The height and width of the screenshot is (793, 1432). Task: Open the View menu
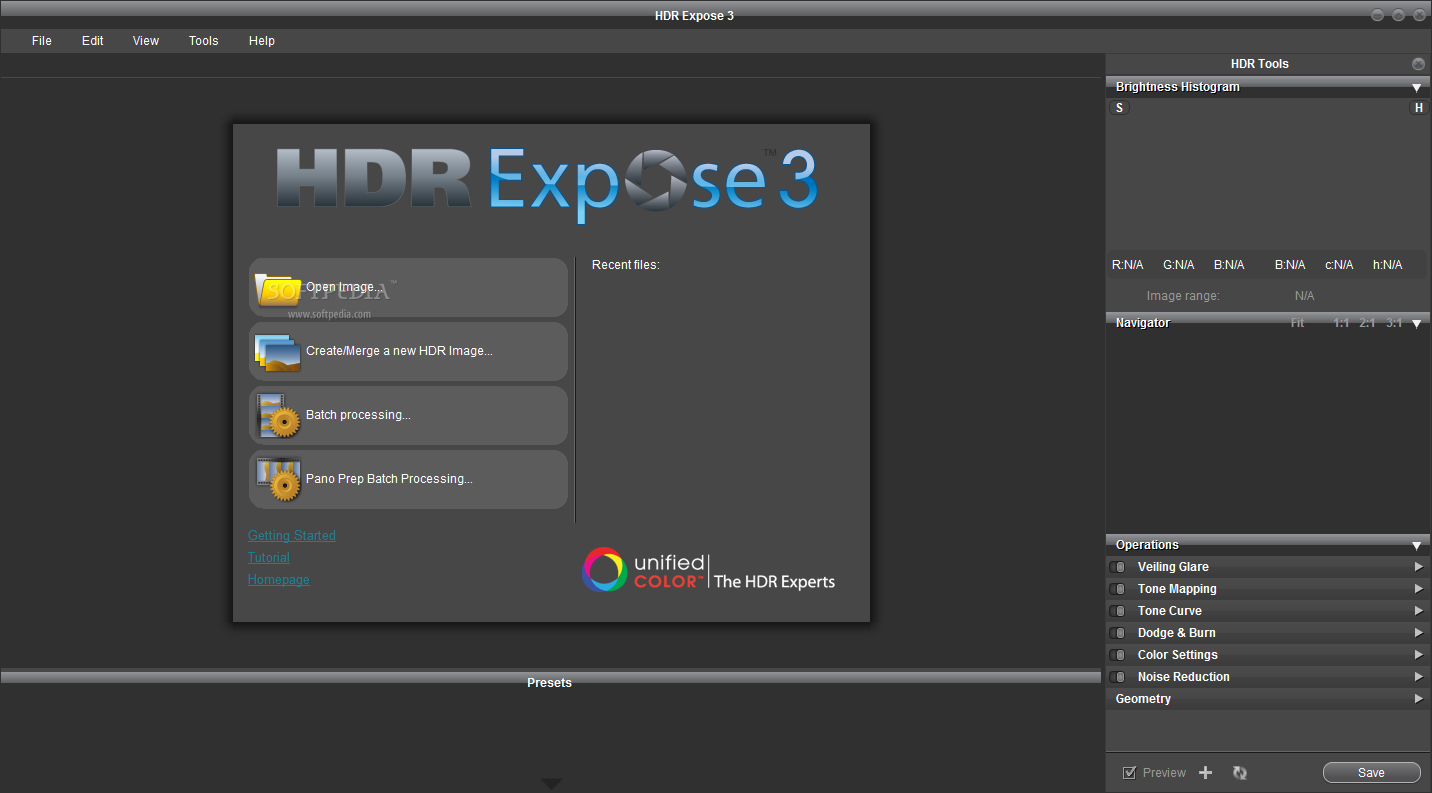point(146,41)
